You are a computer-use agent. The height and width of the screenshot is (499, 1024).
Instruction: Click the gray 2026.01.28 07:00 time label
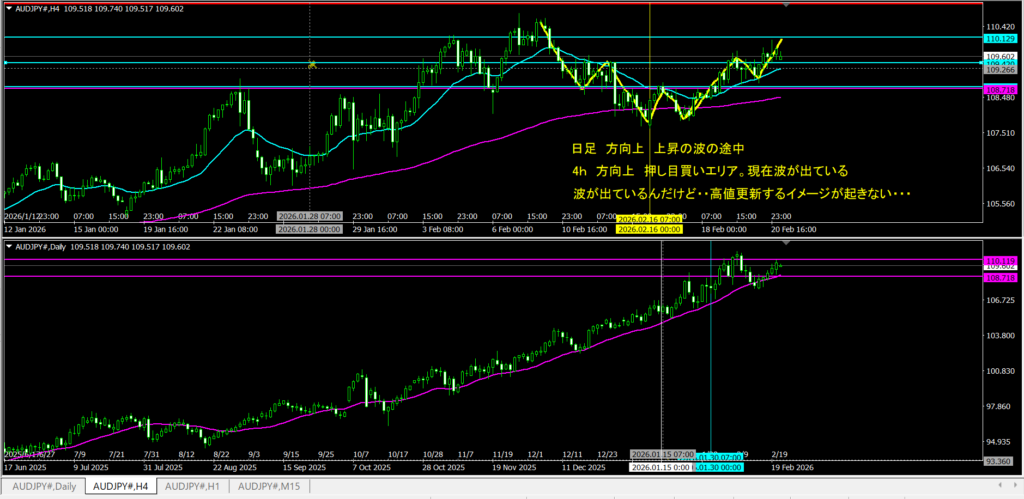click(x=309, y=216)
